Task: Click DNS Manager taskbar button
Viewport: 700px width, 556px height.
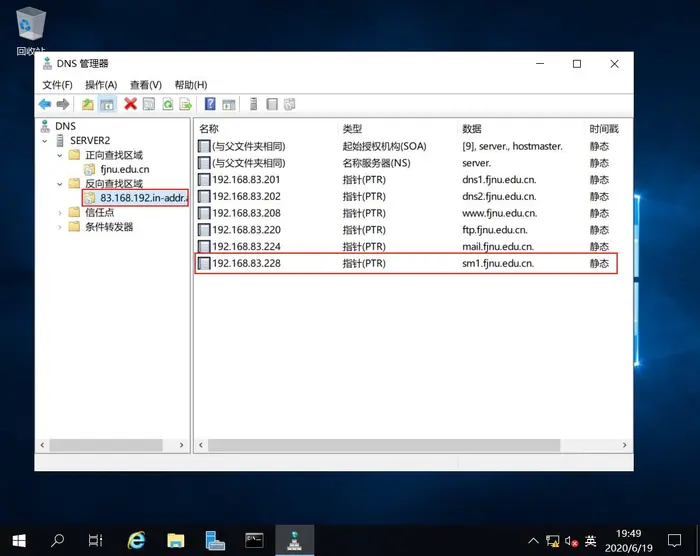Action: (x=295, y=541)
